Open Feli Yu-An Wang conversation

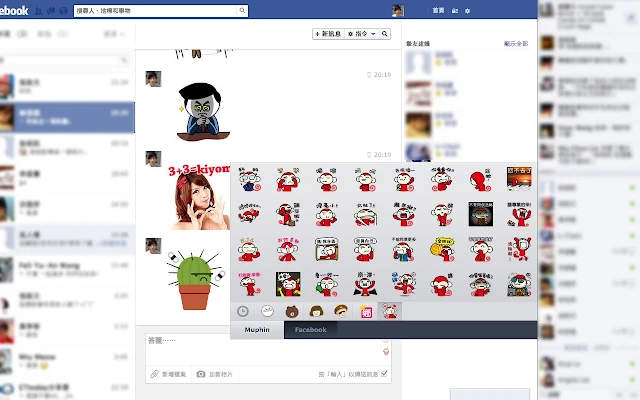coord(67,270)
